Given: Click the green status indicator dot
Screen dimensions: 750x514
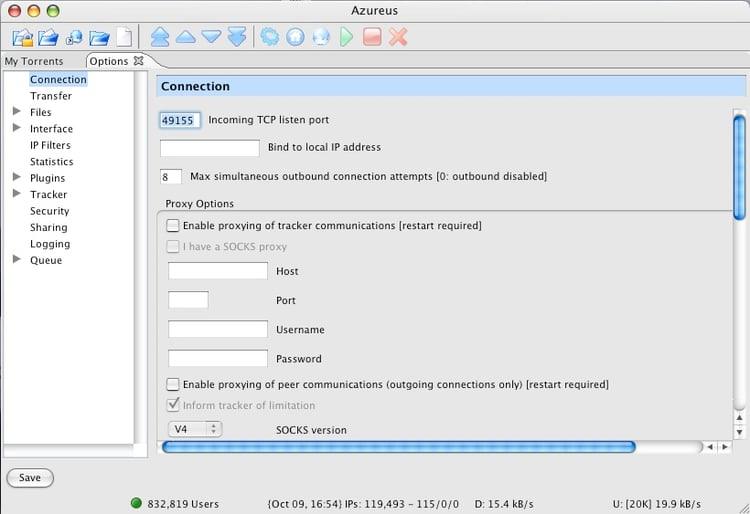Looking at the screenshot, I should click(x=136, y=503).
